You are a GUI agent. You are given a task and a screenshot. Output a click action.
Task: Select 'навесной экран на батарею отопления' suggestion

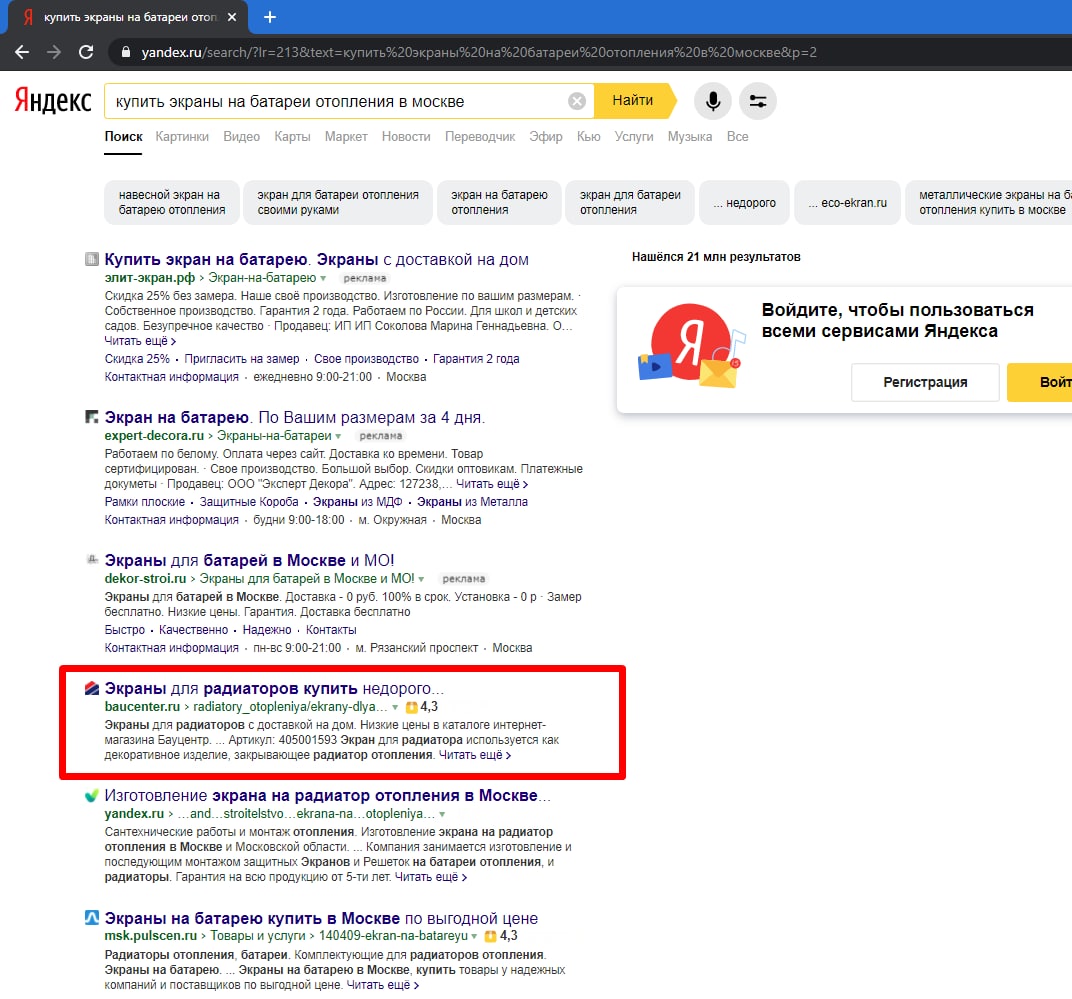pyautogui.click(x=172, y=202)
